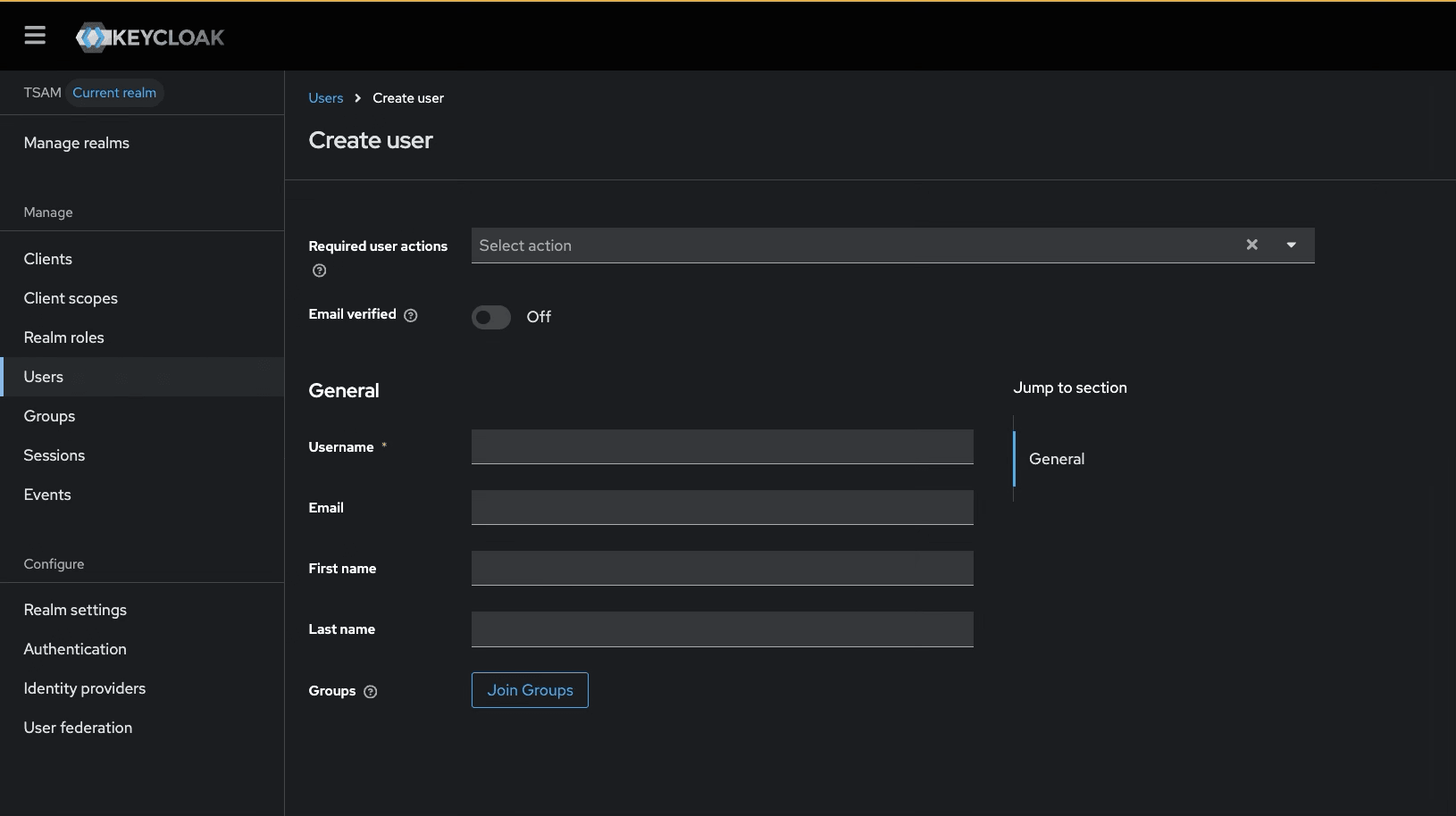Screen dimensions: 1456x816
Task: Click the Users breadcrumb link
Action: point(326,98)
